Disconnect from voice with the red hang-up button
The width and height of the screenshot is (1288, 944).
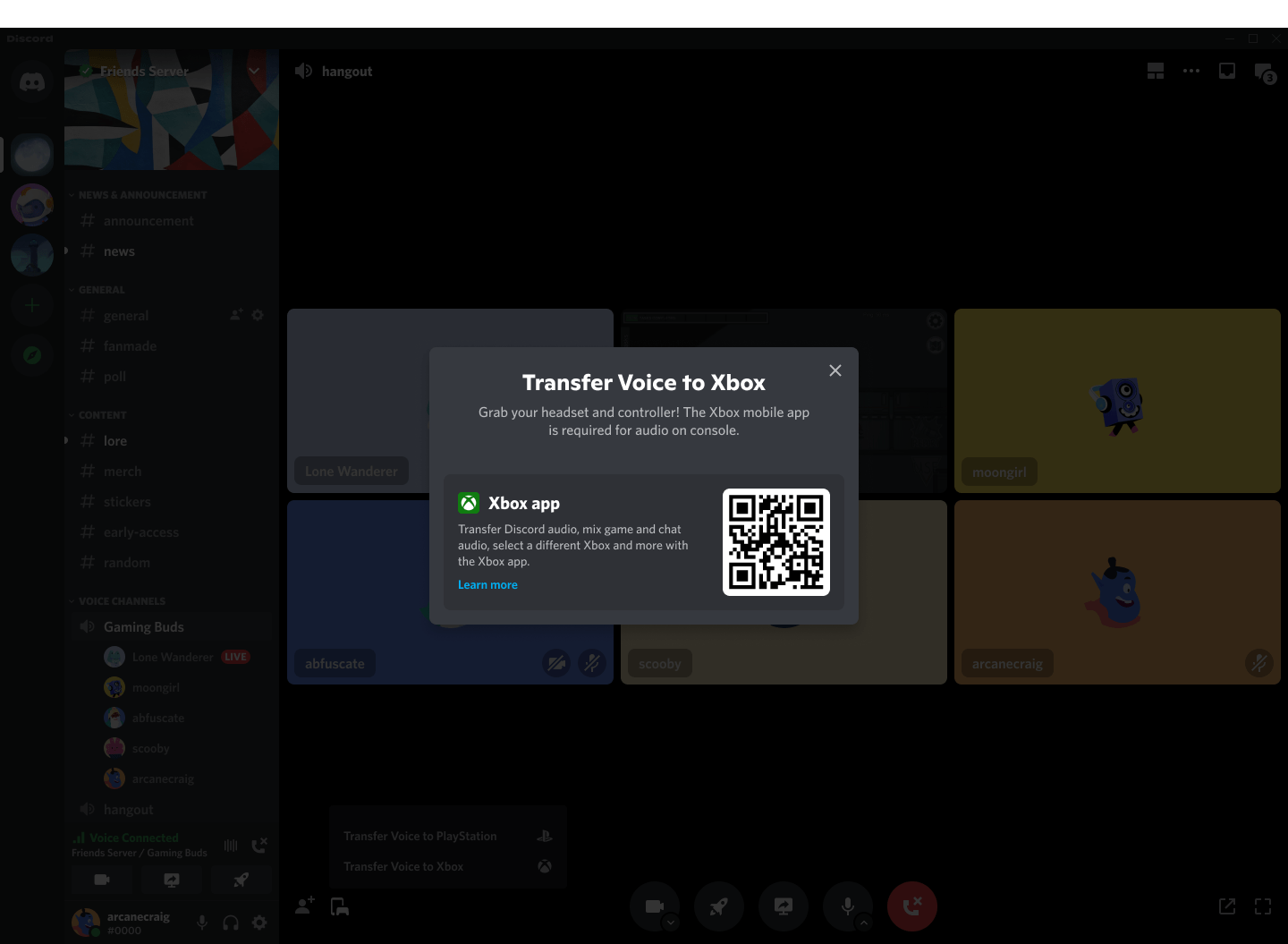[912, 906]
